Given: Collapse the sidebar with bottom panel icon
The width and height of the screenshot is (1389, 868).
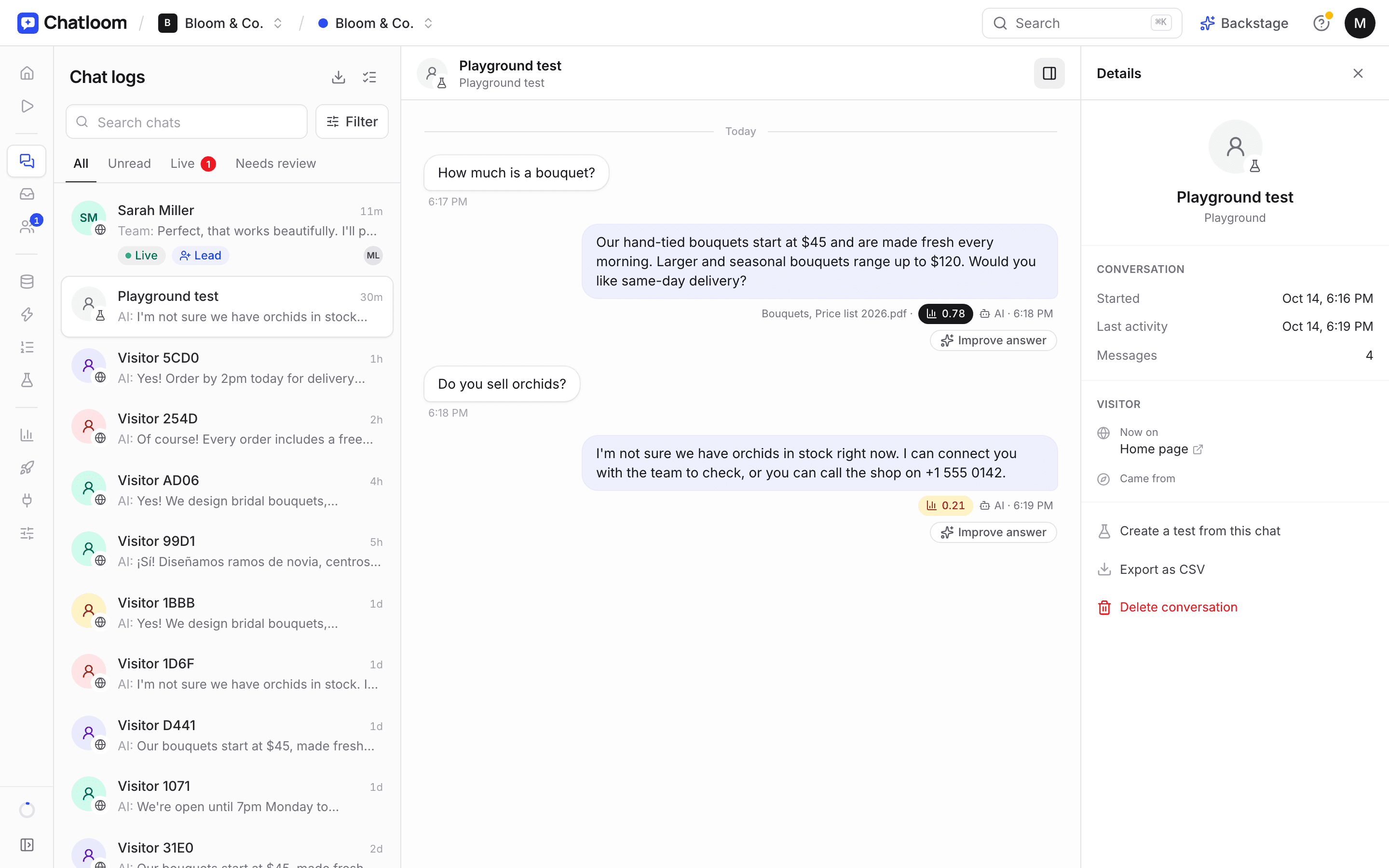Looking at the screenshot, I should [27, 844].
